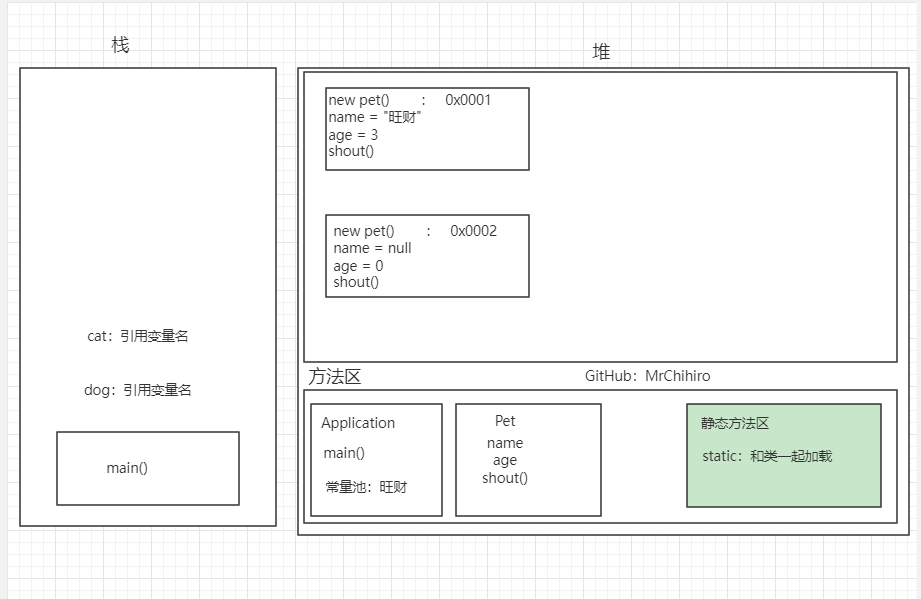This screenshot has width=921, height=599.
Task: Click the 0x0002 address text
Action: pyautogui.click(x=473, y=231)
